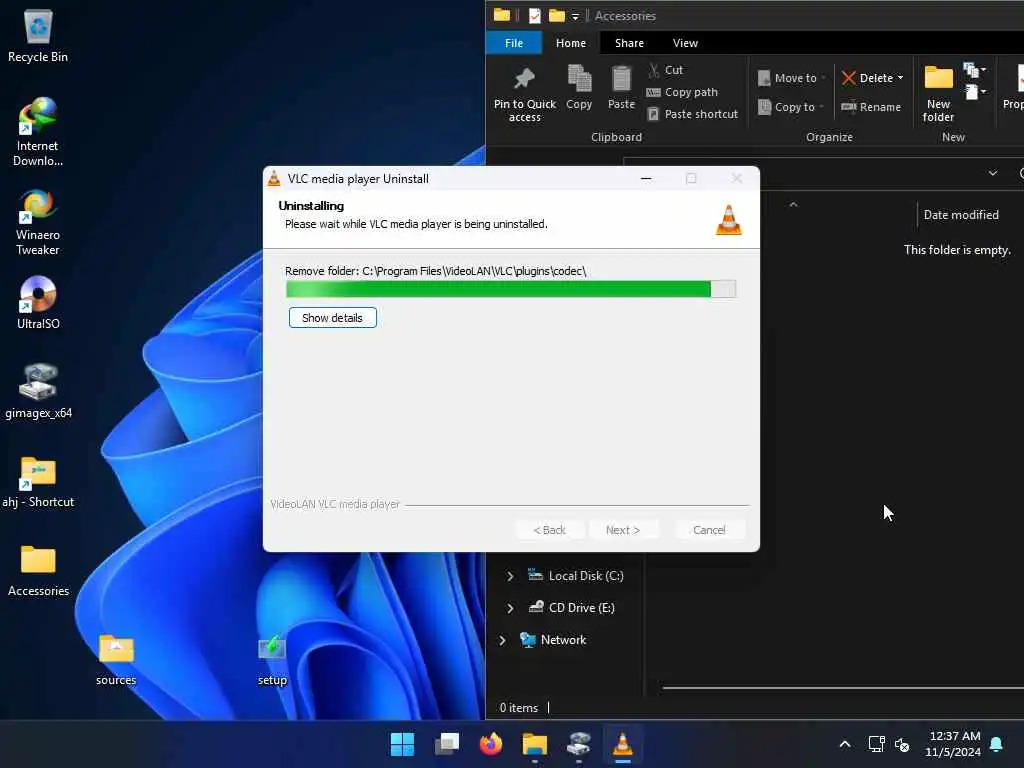Switch to the View ribbon tab
1024x768 pixels.
point(685,43)
